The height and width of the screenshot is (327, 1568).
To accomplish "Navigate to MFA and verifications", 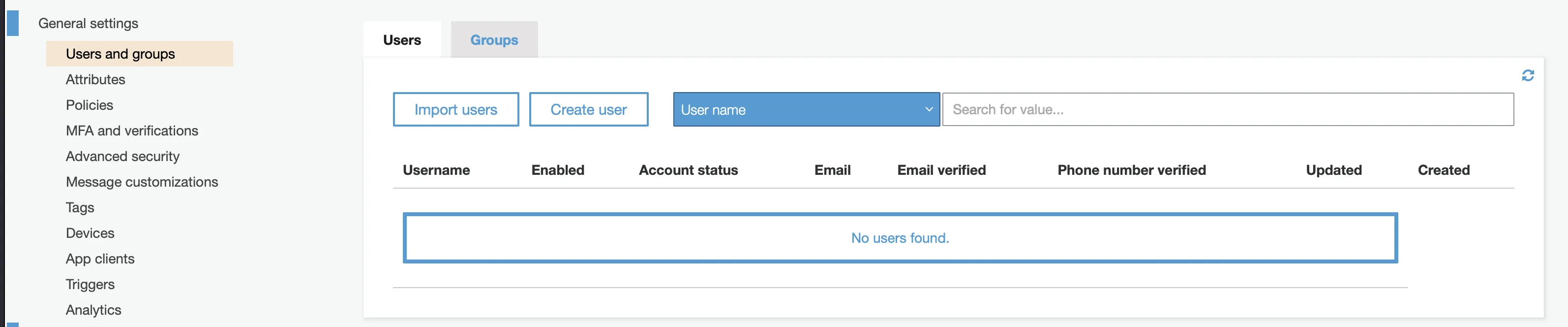I will [132, 131].
